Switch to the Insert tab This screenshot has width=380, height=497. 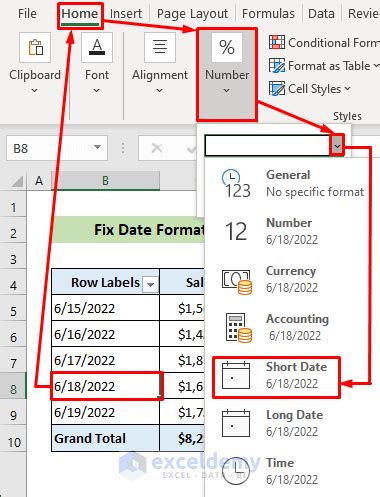click(126, 14)
